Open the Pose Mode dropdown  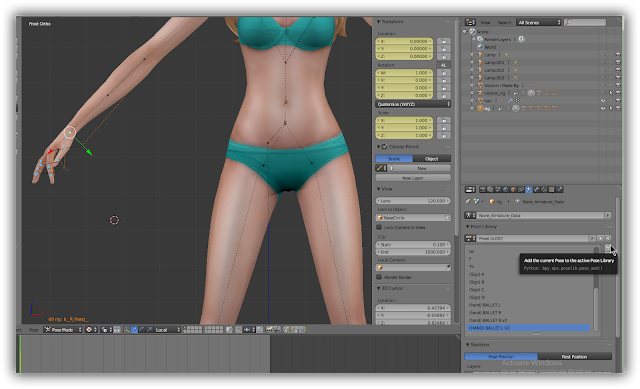pyautogui.click(x=63, y=329)
